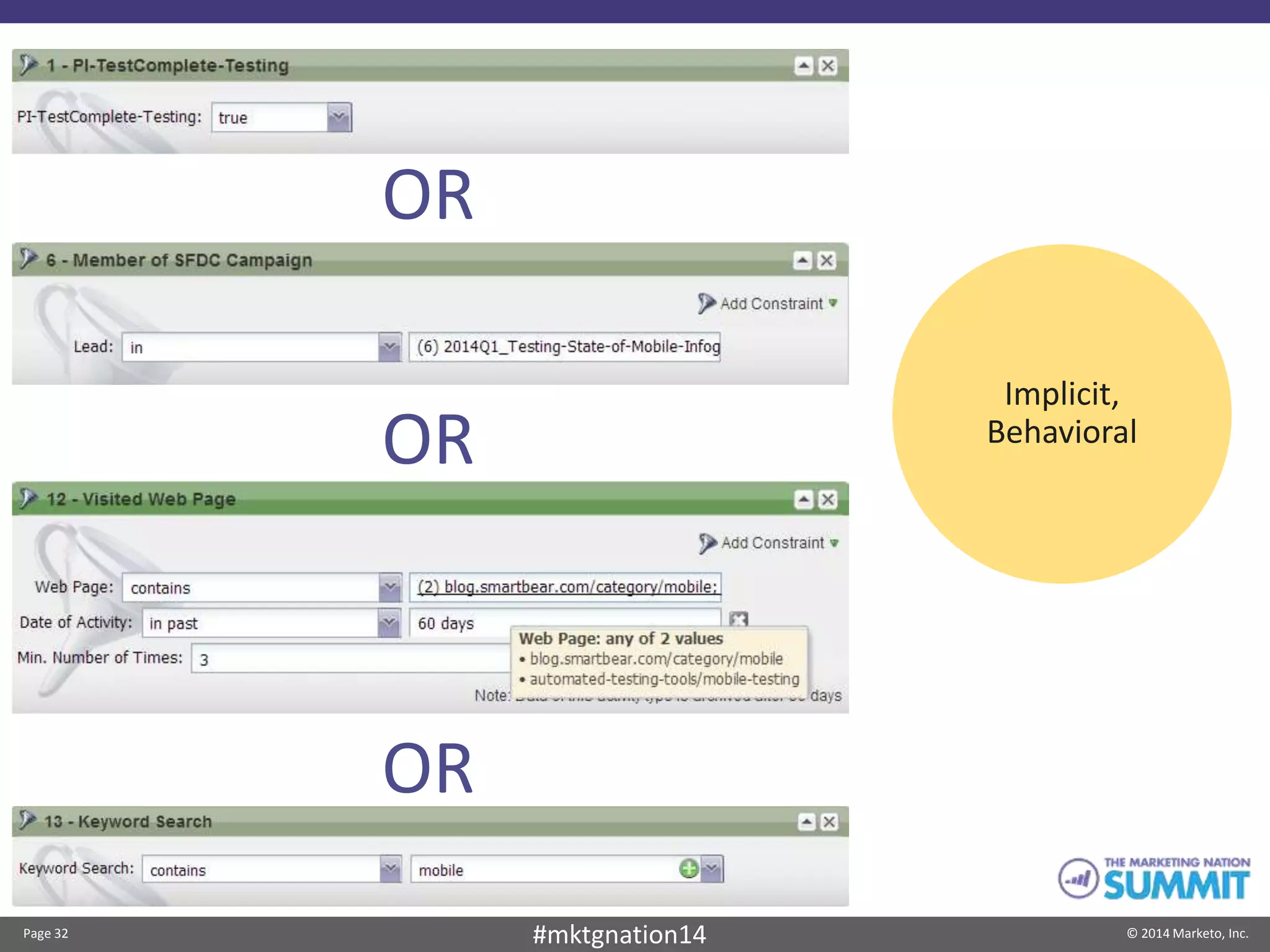
Task: Open the Keyword Search 'contains' operator dropdown
Action: (390, 870)
